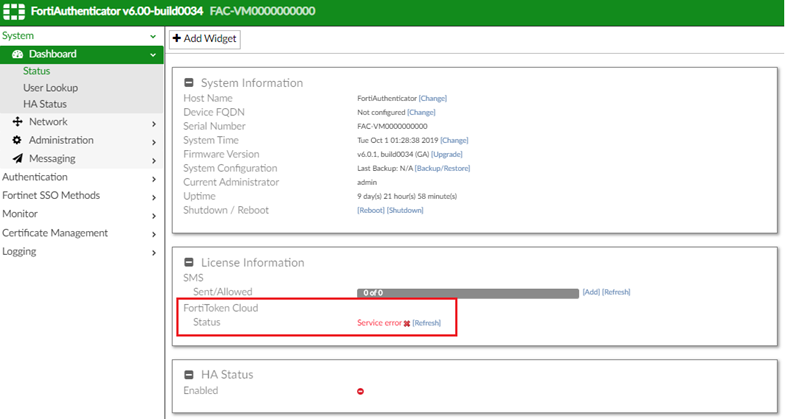
Task: Click the Reboot link
Action: [370, 210]
